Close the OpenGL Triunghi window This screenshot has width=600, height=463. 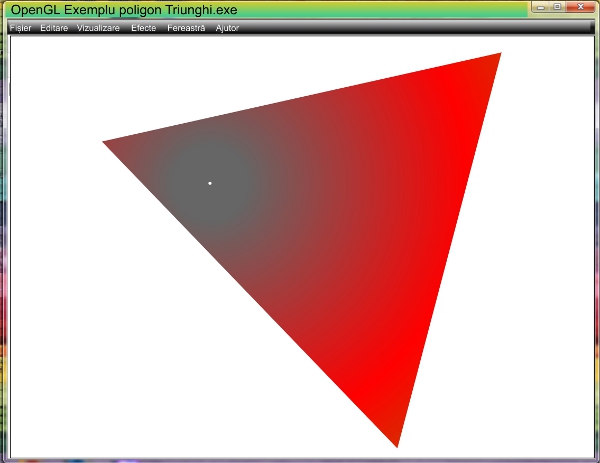click(580, 7)
